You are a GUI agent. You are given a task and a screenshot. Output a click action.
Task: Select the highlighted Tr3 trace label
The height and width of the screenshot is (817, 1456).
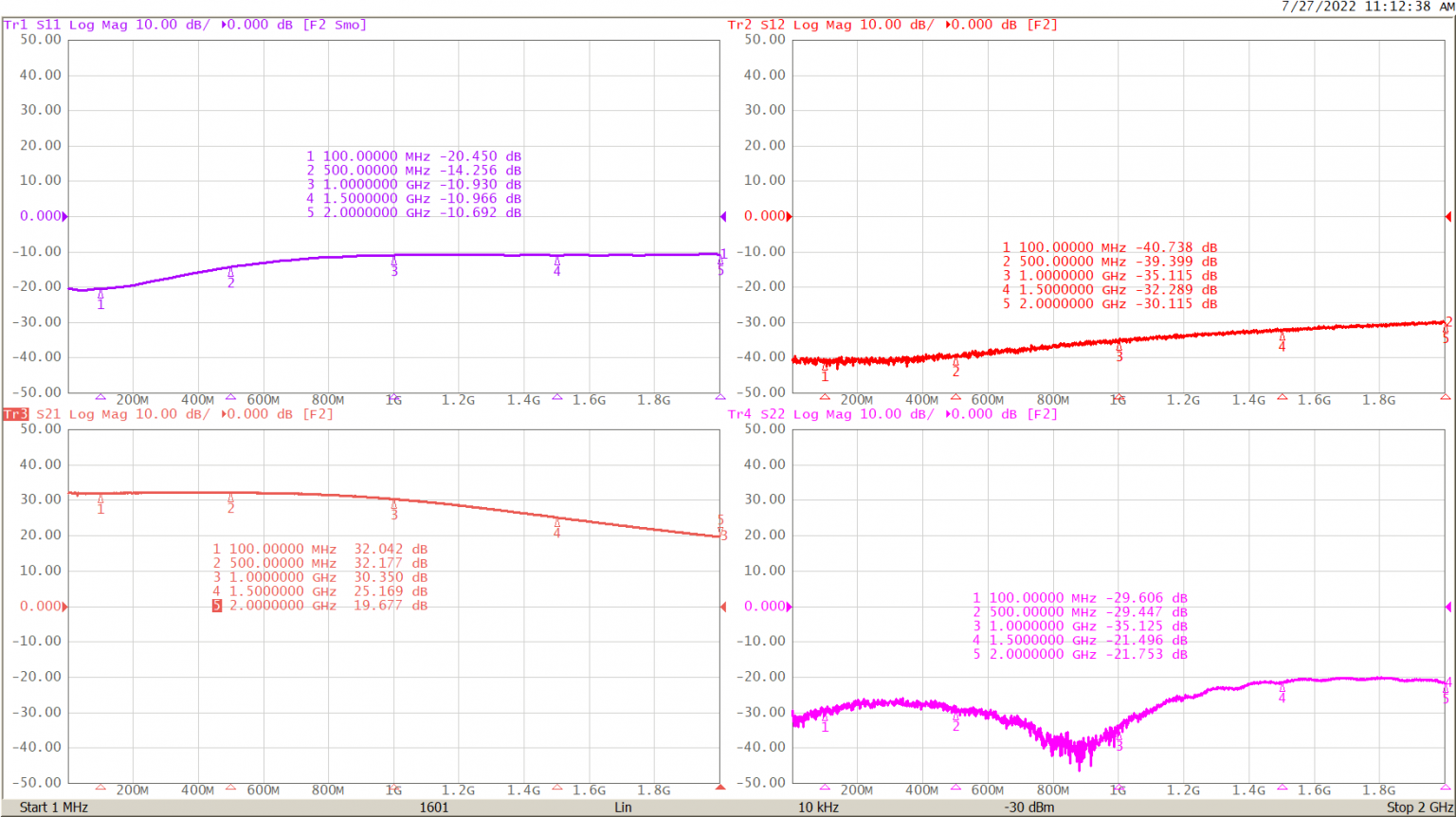[x=15, y=414]
